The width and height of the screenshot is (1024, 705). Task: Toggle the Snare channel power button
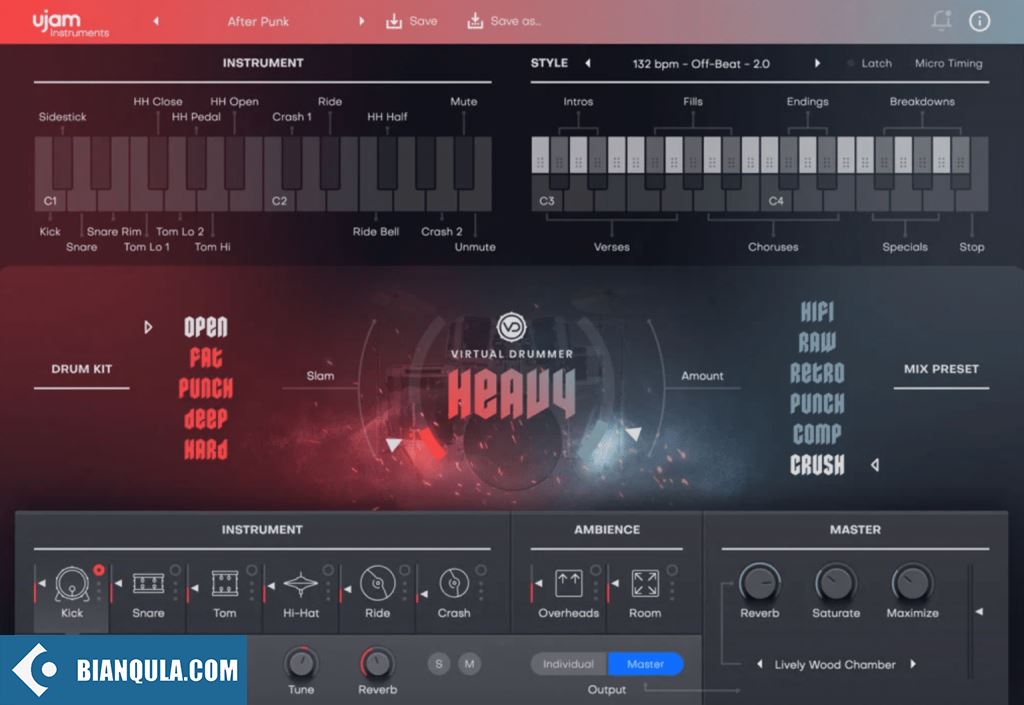click(175, 570)
